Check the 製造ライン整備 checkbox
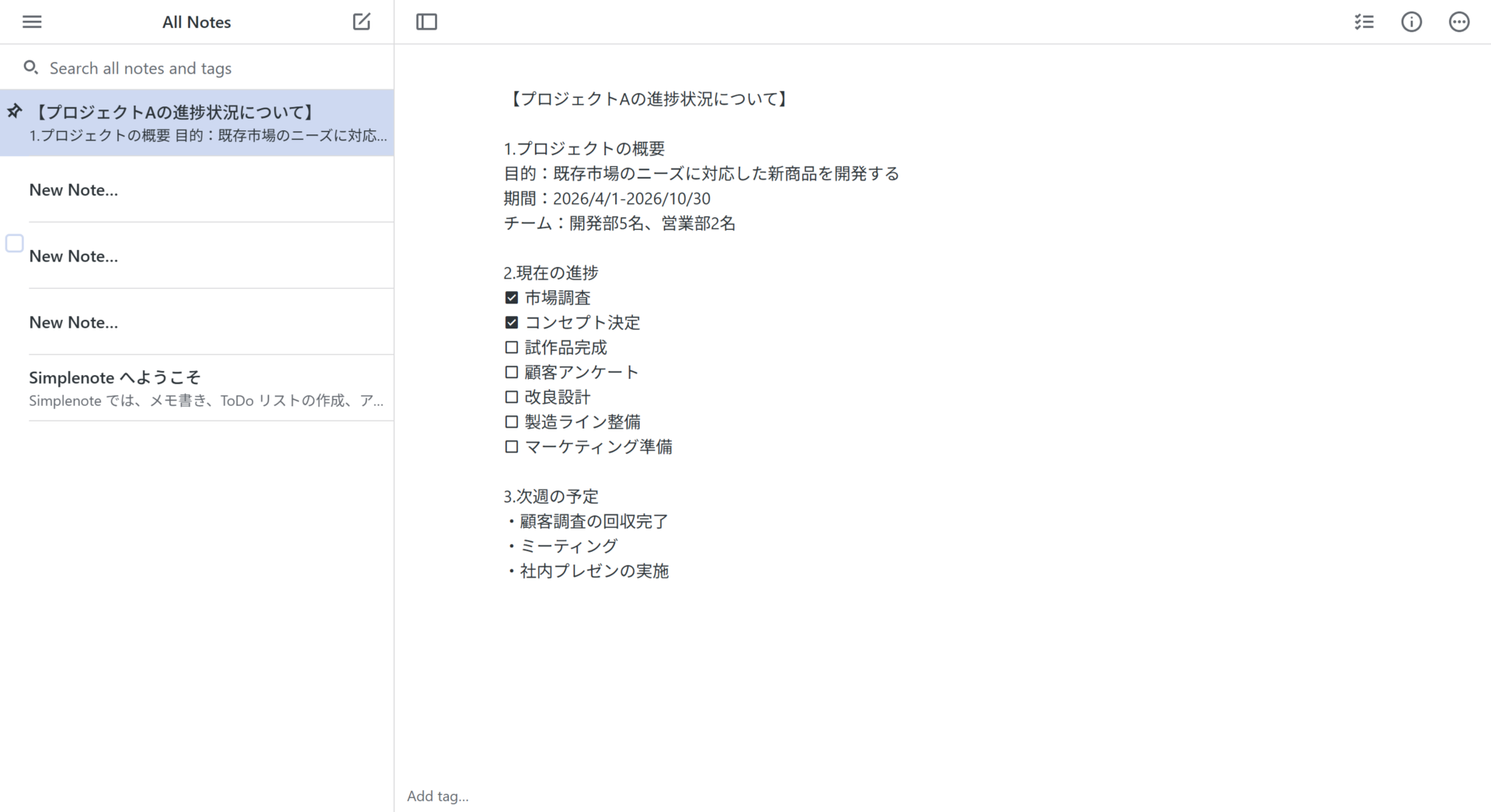1491x812 pixels. 511,422
